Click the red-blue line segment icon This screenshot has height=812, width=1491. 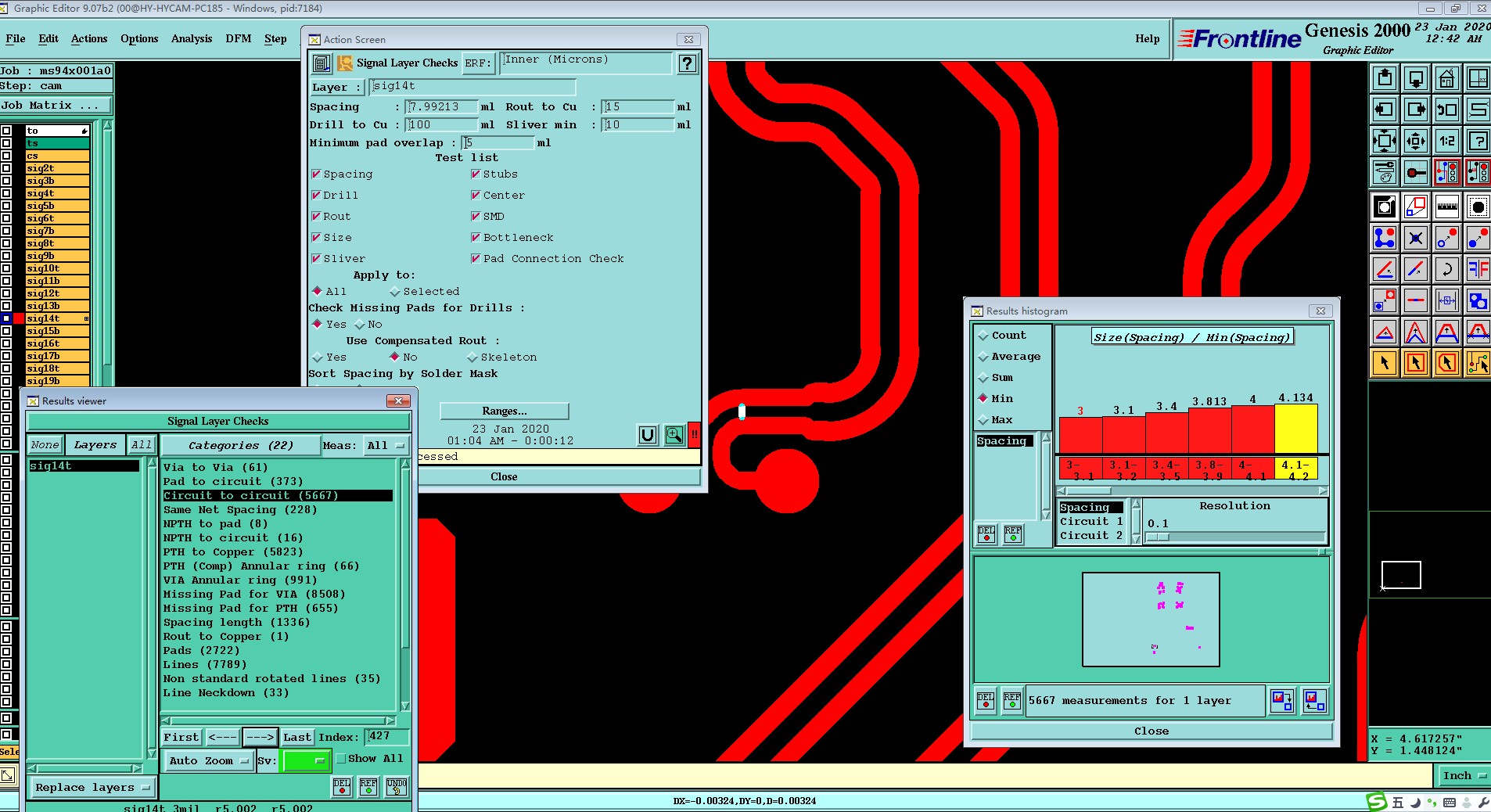tap(1416, 269)
